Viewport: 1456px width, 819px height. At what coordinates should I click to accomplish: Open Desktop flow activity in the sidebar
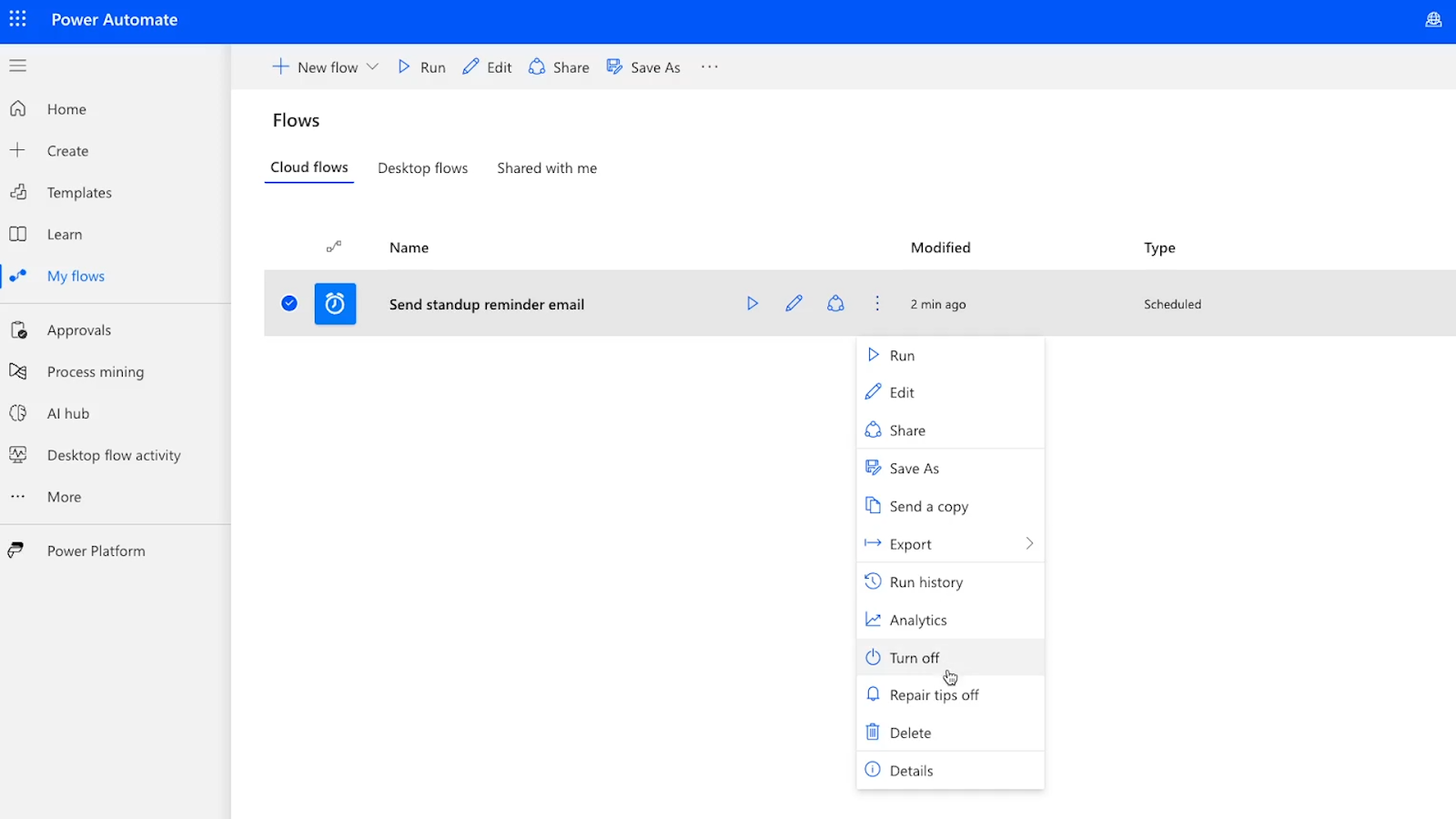point(115,455)
